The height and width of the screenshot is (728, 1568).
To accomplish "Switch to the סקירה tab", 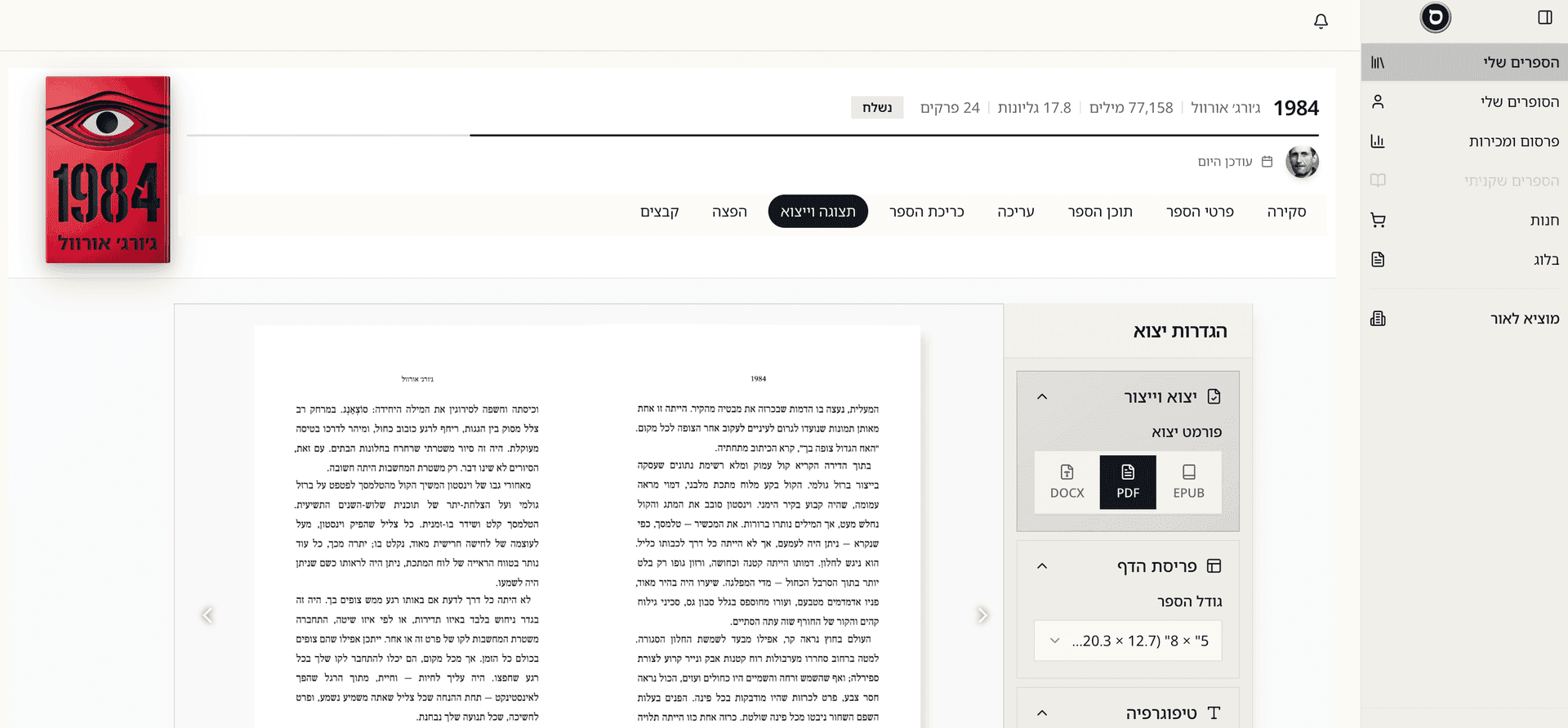I will tap(1286, 212).
